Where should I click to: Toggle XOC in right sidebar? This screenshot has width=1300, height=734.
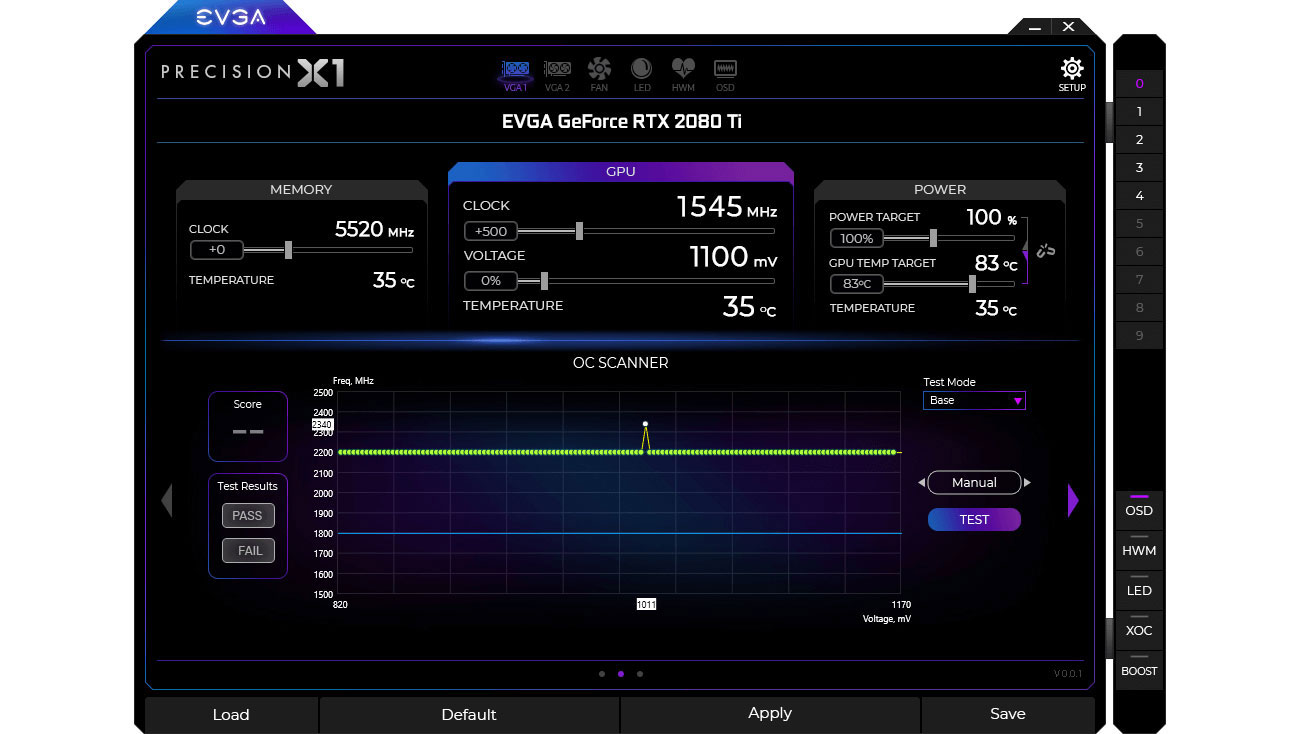tap(1139, 630)
